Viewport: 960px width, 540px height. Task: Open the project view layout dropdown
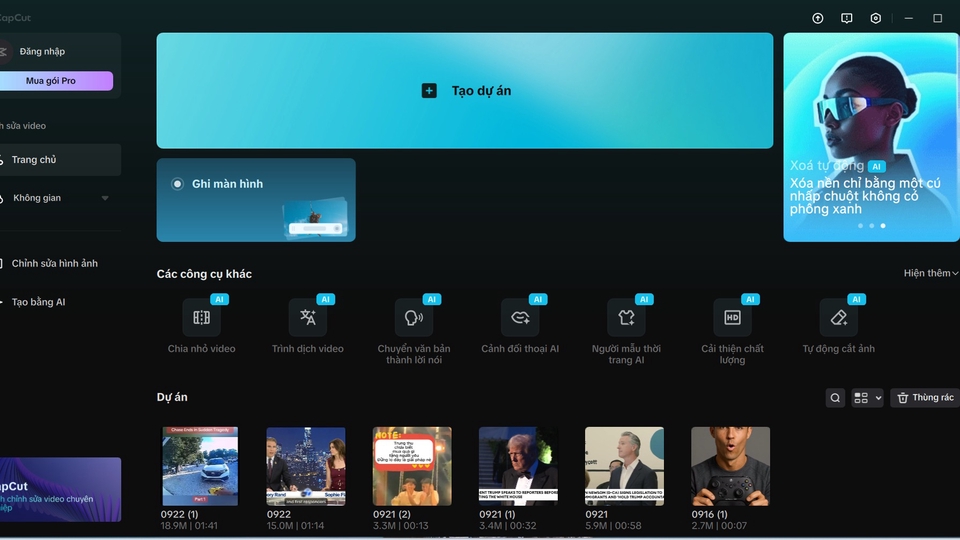867,398
